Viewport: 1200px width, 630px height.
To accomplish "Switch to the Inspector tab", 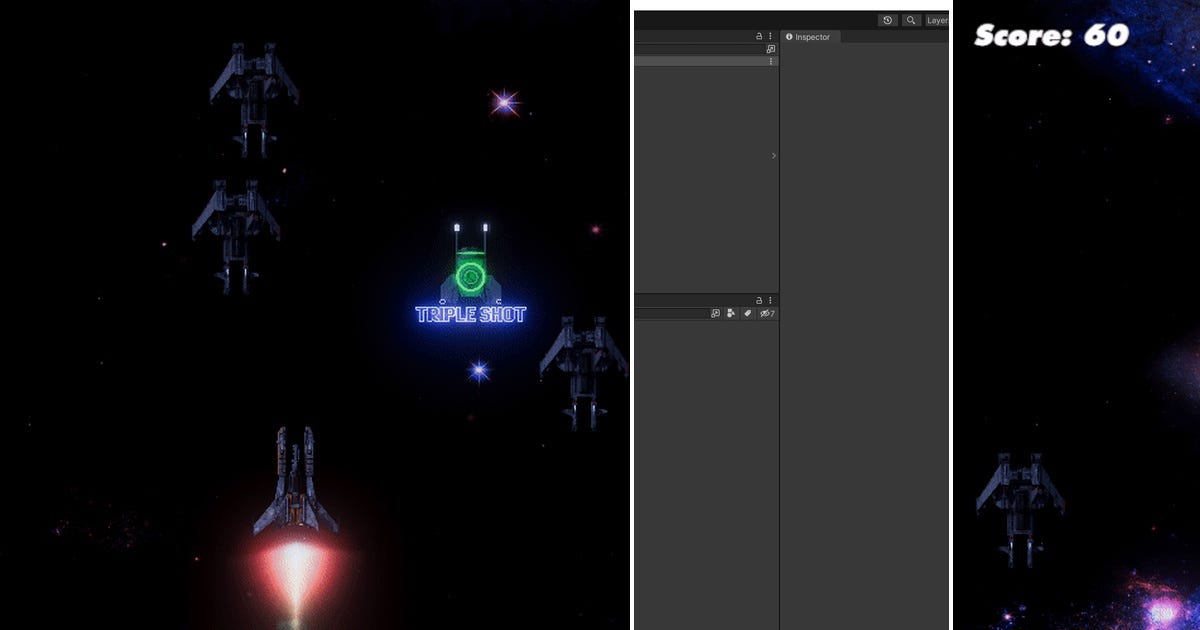I will pos(810,37).
